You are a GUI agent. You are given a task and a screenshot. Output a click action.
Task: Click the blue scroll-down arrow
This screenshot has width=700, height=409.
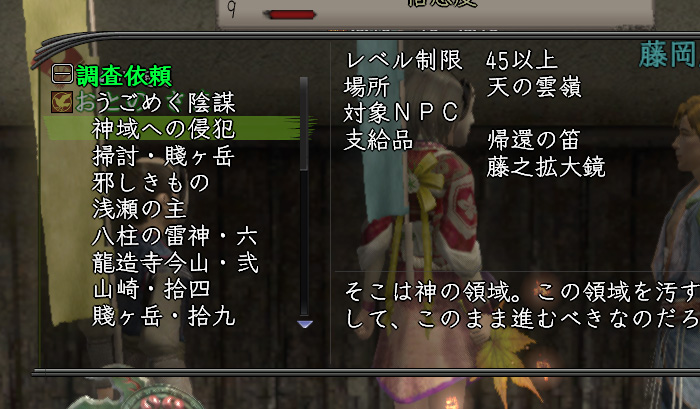point(304,324)
